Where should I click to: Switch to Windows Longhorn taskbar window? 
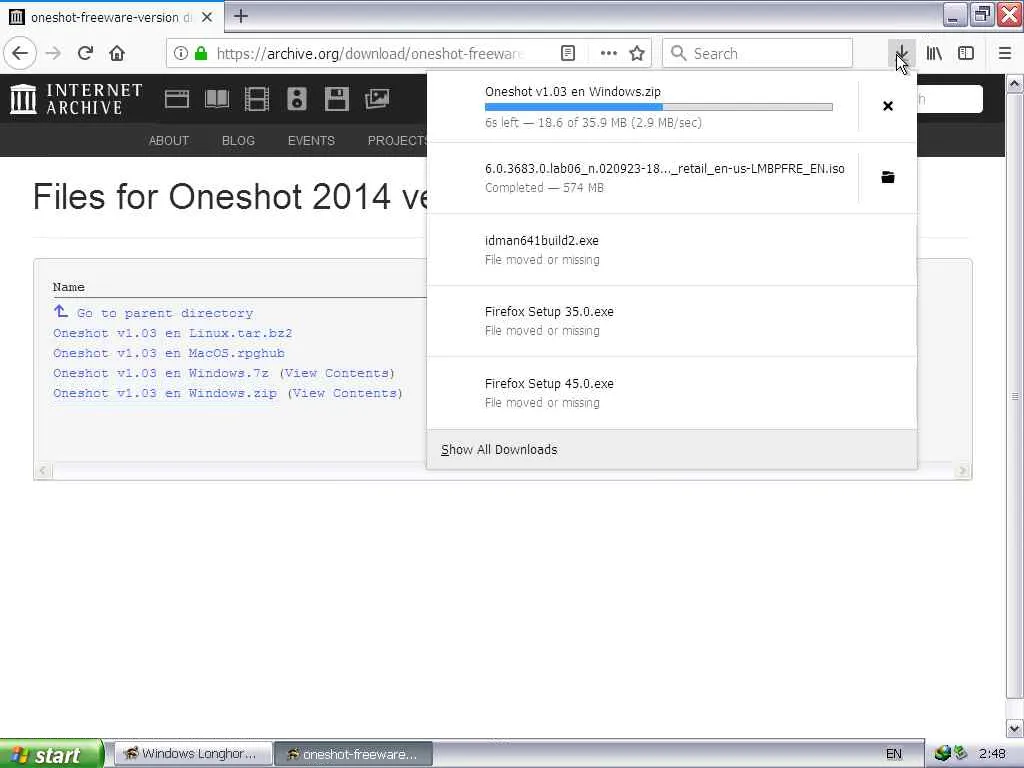click(x=193, y=754)
